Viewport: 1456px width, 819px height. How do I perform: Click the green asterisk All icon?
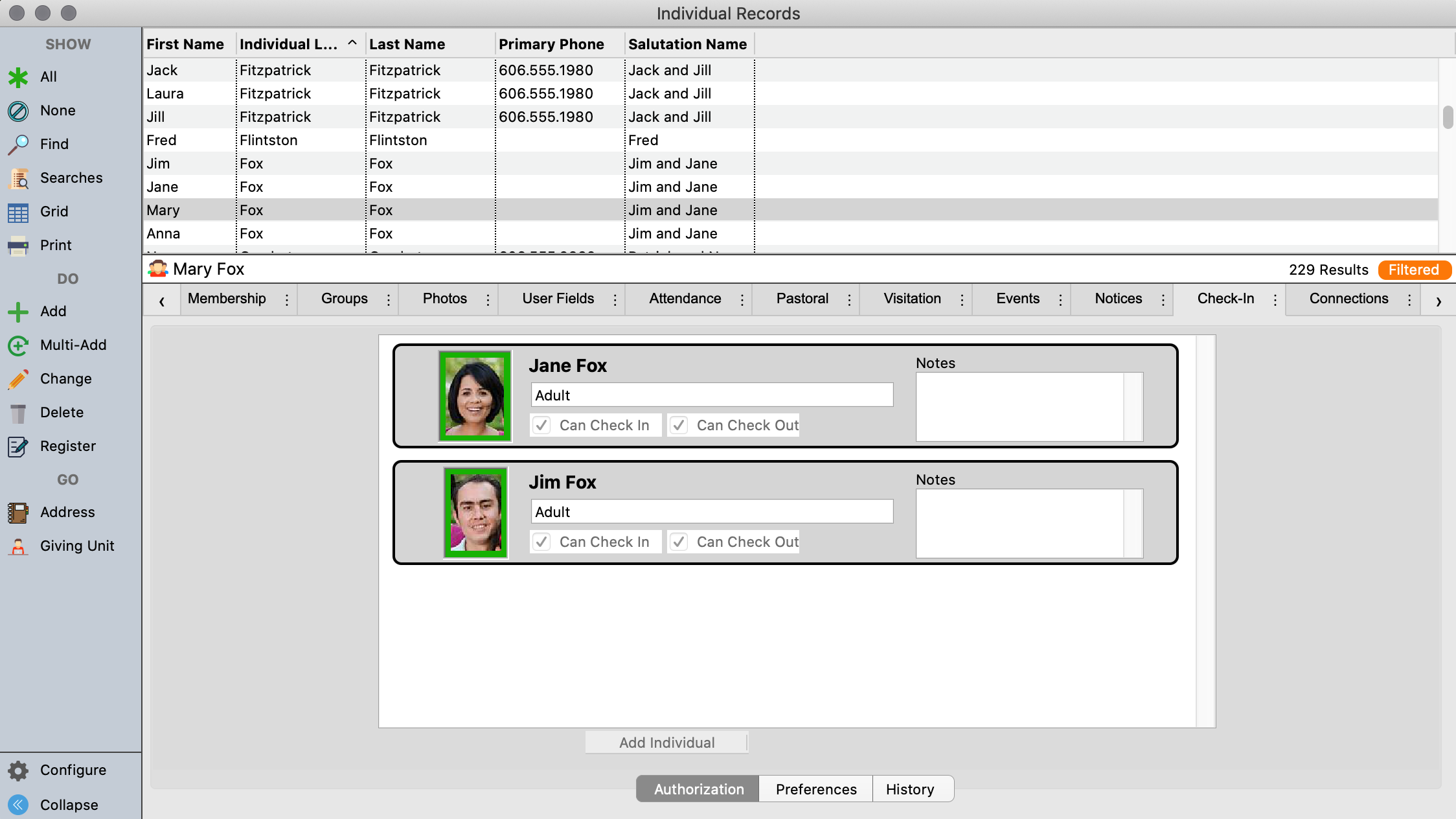18,77
